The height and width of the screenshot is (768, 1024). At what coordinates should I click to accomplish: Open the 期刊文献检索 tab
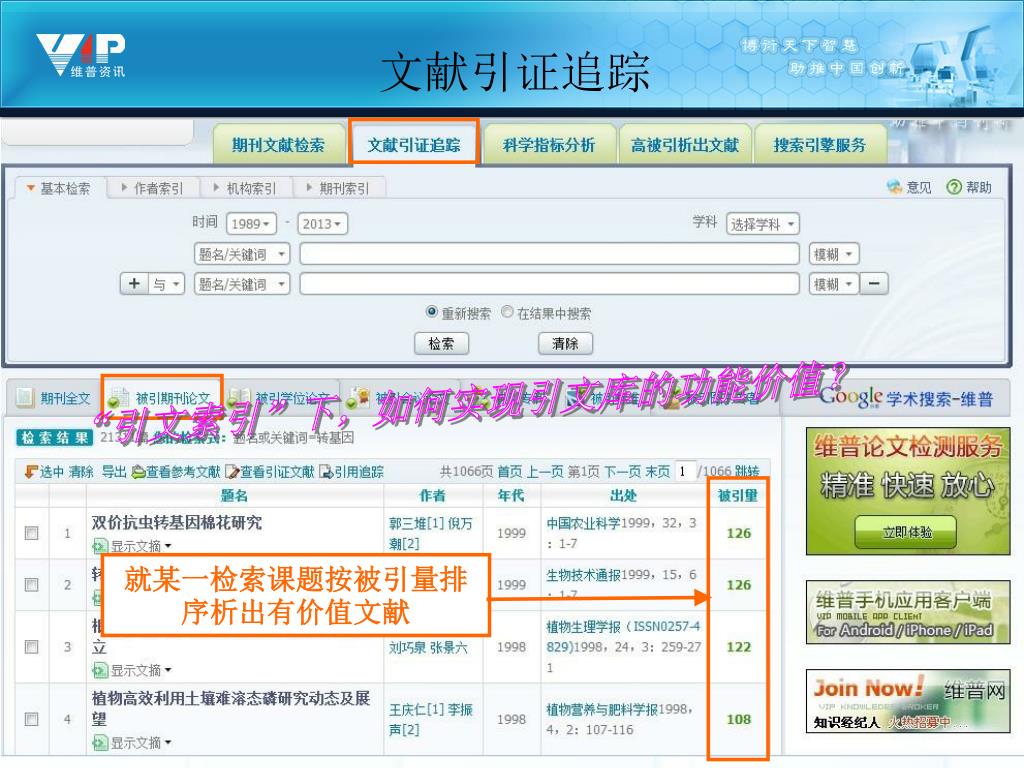click(279, 144)
